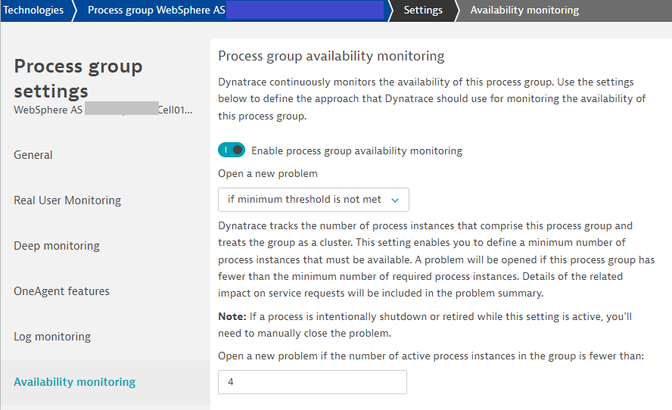This screenshot has width=672, height=410.
Task: Click the WebSphere AS subtitle under the sidebar title
Action: 103,109
